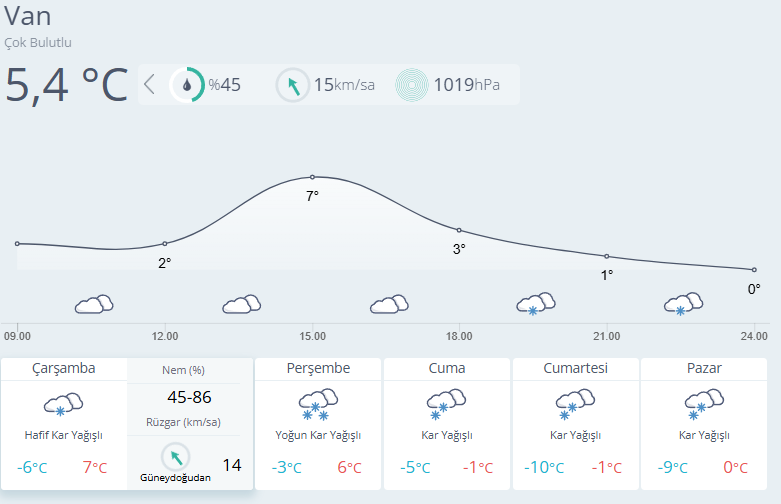Open the Pazar forecast card

click(703, 420)
